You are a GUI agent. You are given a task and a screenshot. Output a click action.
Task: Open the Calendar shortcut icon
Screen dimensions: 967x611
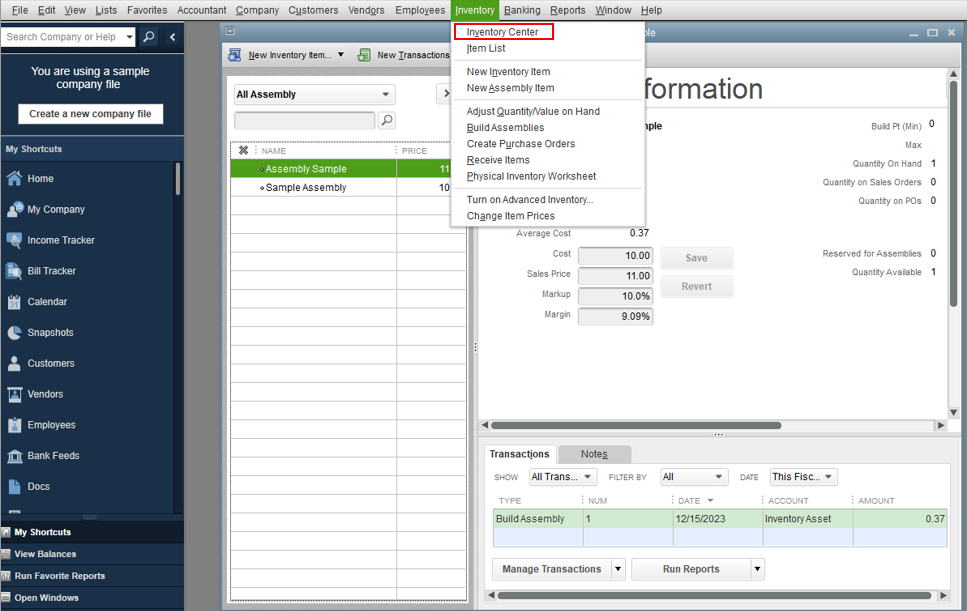click(x=14, y=302)
